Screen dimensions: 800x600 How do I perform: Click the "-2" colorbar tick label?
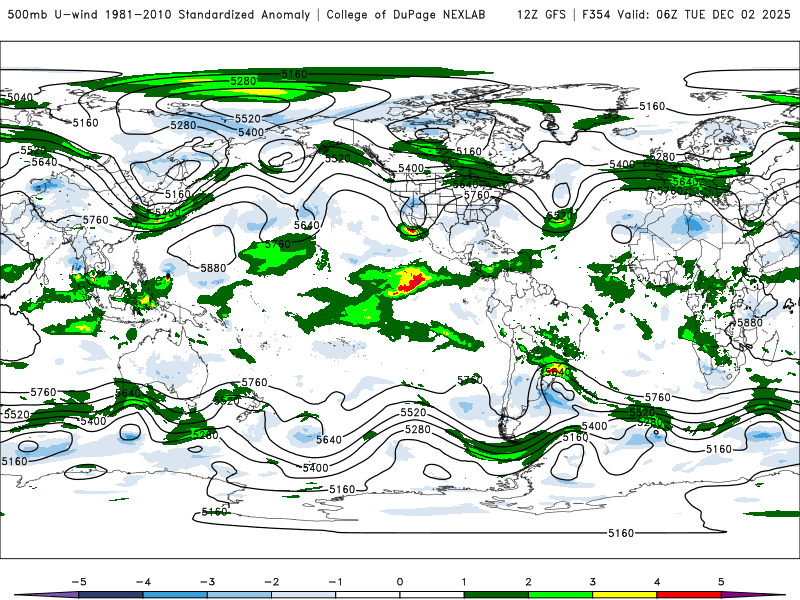(271, 582)
